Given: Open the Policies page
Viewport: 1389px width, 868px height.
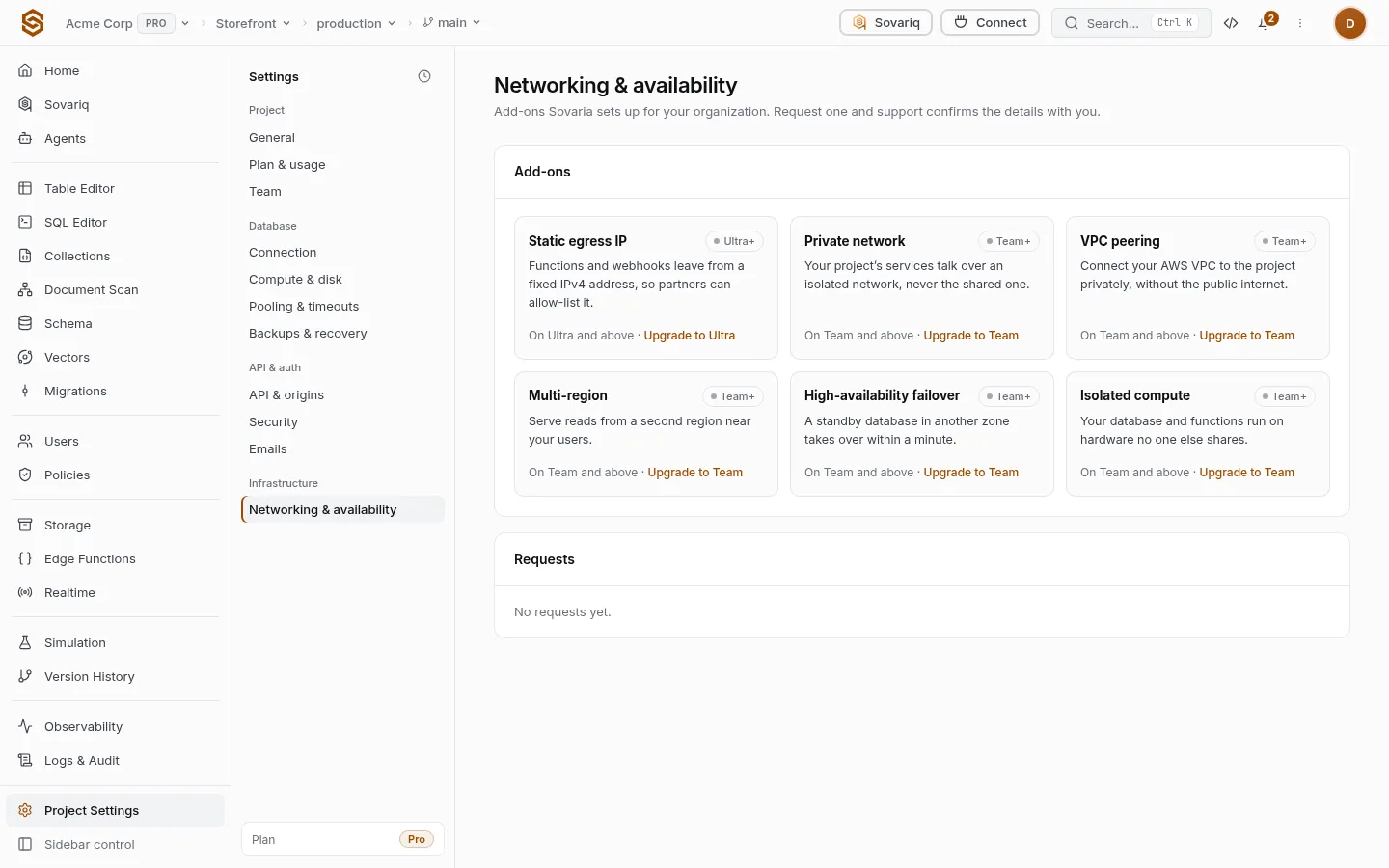Looking at the screenshot, I should tap(116, 475).
